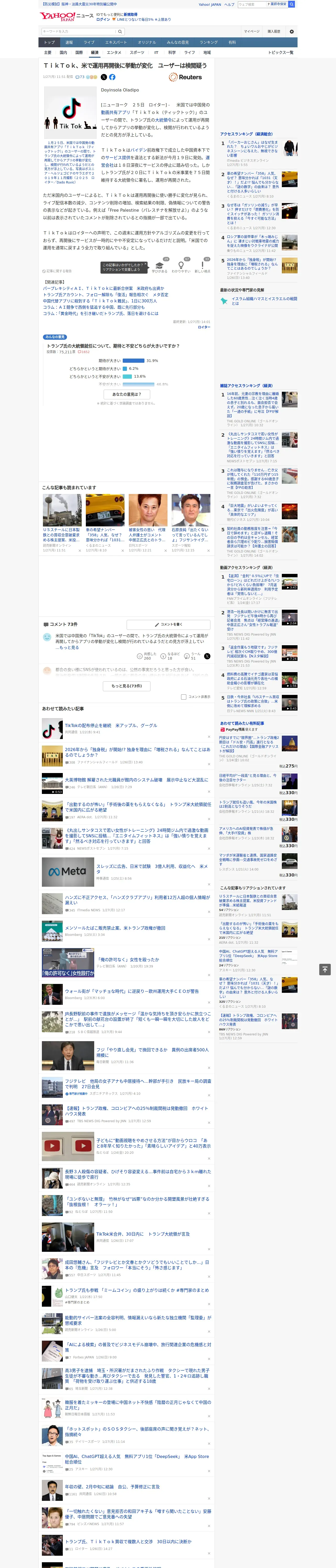
Task: Click inside the キーワードを入力 search field
Action: 79,32
